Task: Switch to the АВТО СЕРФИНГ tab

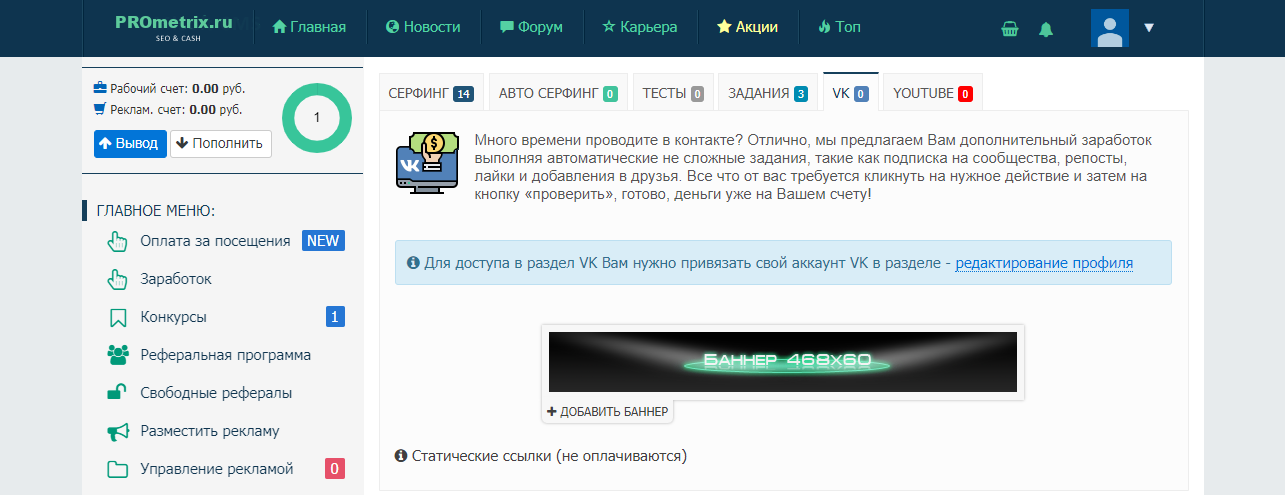Action: pyautogui.click(x=558, y=93)
